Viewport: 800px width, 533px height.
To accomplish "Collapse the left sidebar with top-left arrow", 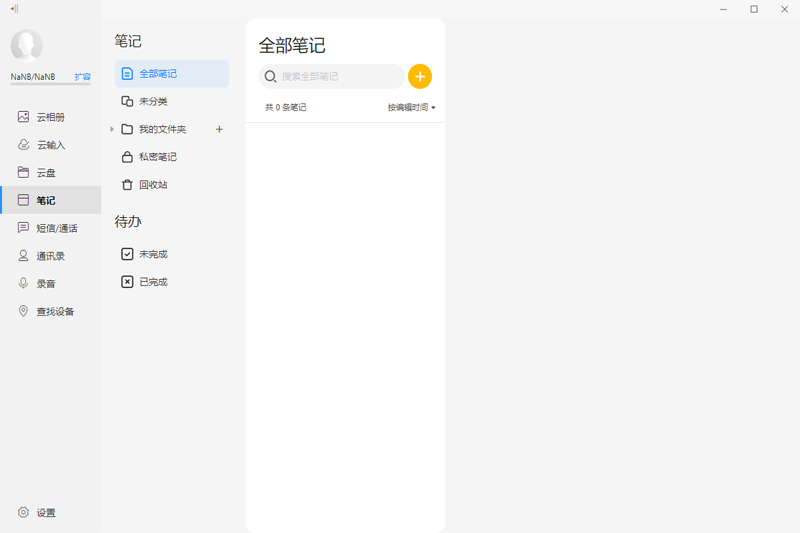I will [14, 9].
